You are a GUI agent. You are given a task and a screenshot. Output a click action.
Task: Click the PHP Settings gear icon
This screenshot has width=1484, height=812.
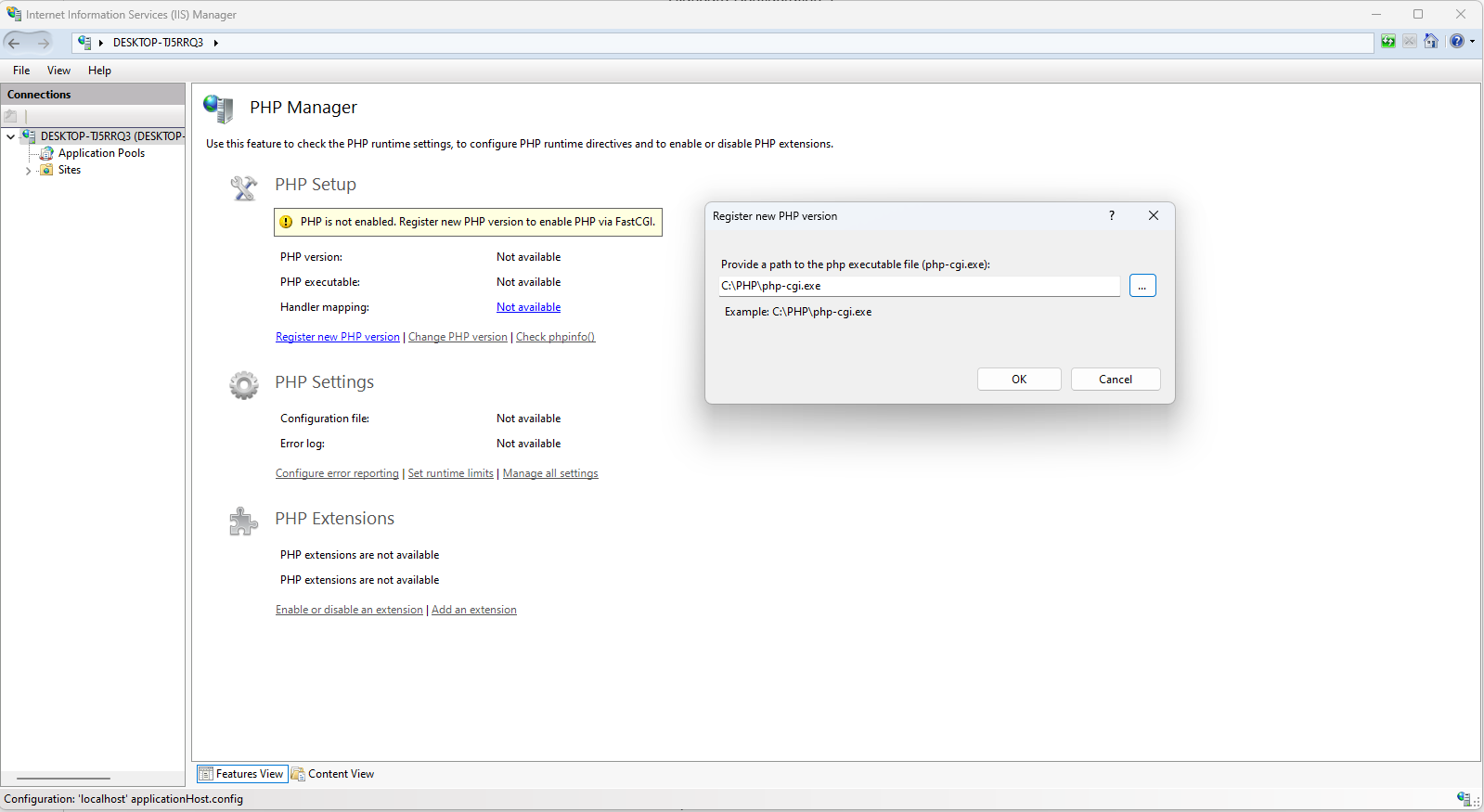(244, 385)
